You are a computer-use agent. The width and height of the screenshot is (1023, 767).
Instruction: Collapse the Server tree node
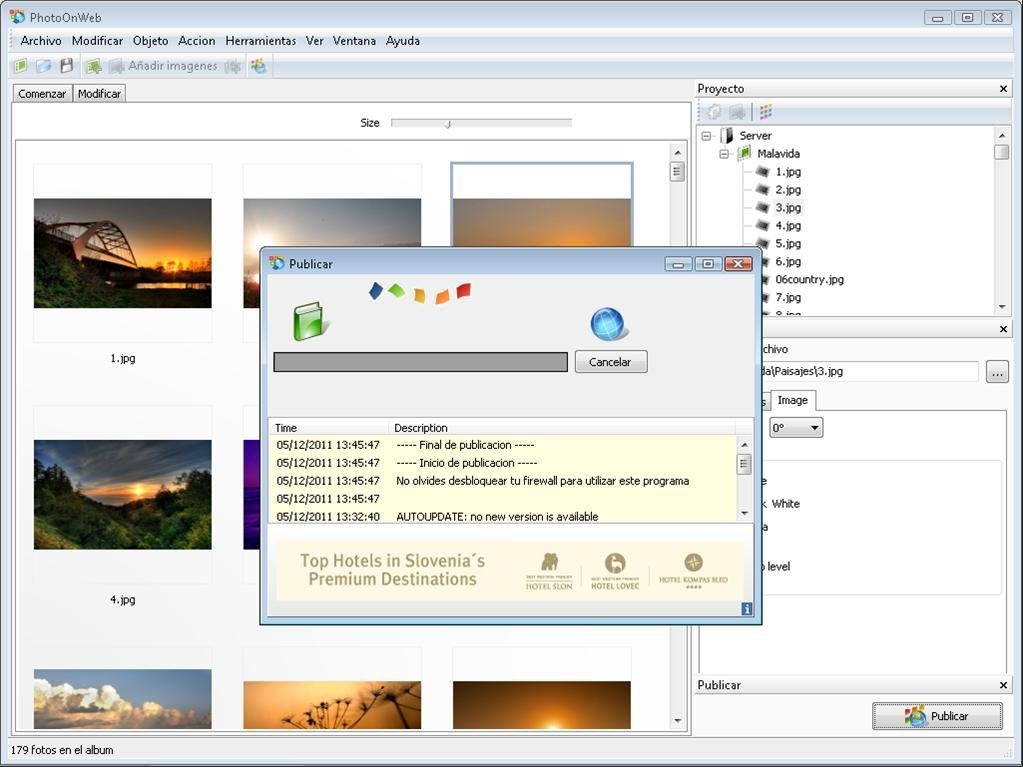click(x=706, y=136)
